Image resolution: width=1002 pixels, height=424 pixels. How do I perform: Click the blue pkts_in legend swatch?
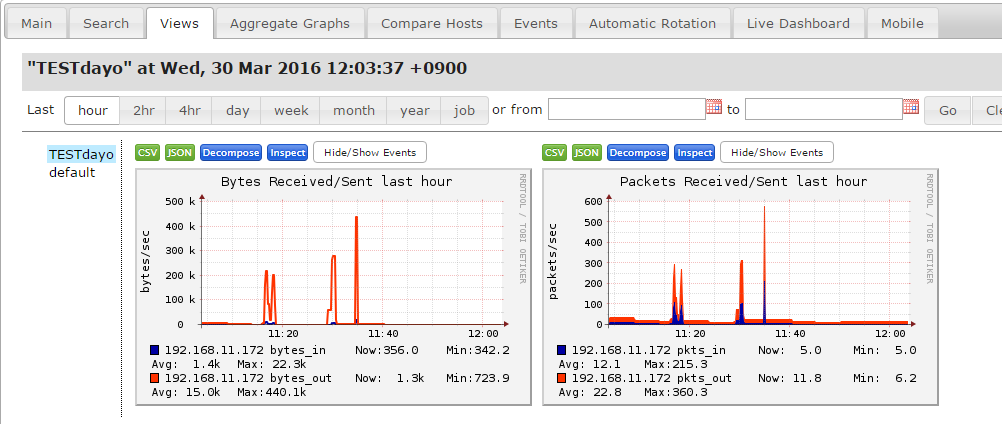click(x=562, y=350)
